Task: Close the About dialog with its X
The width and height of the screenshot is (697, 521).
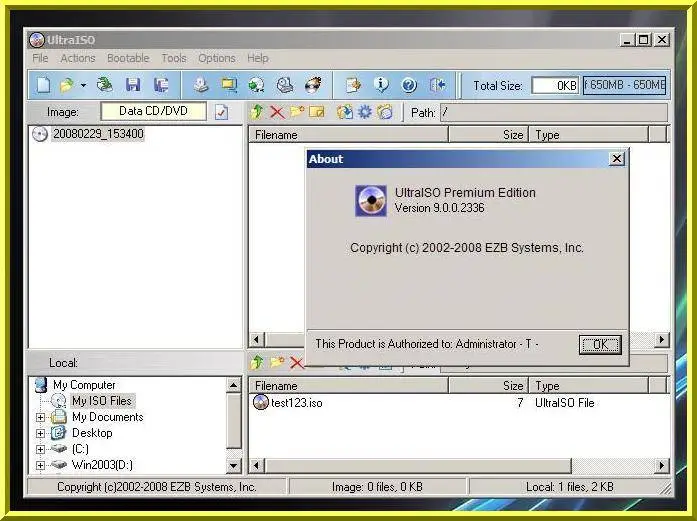Action: (x=617, y=159)
